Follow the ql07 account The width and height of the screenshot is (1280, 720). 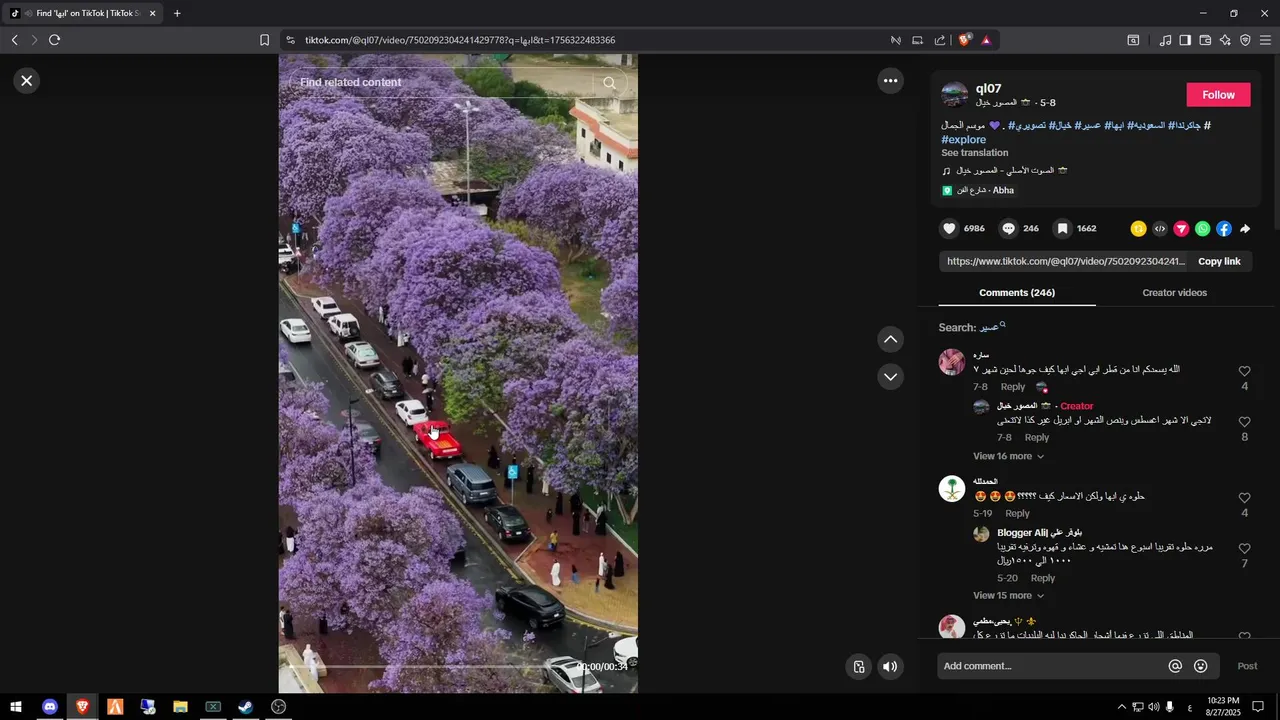point(1218,95)
